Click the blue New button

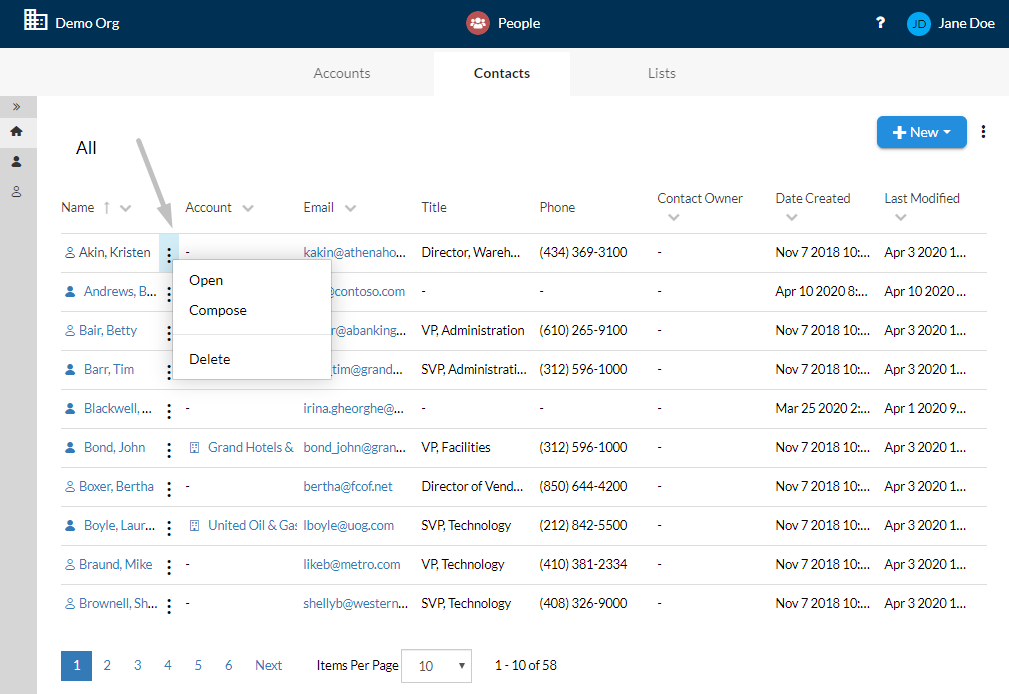921,132
